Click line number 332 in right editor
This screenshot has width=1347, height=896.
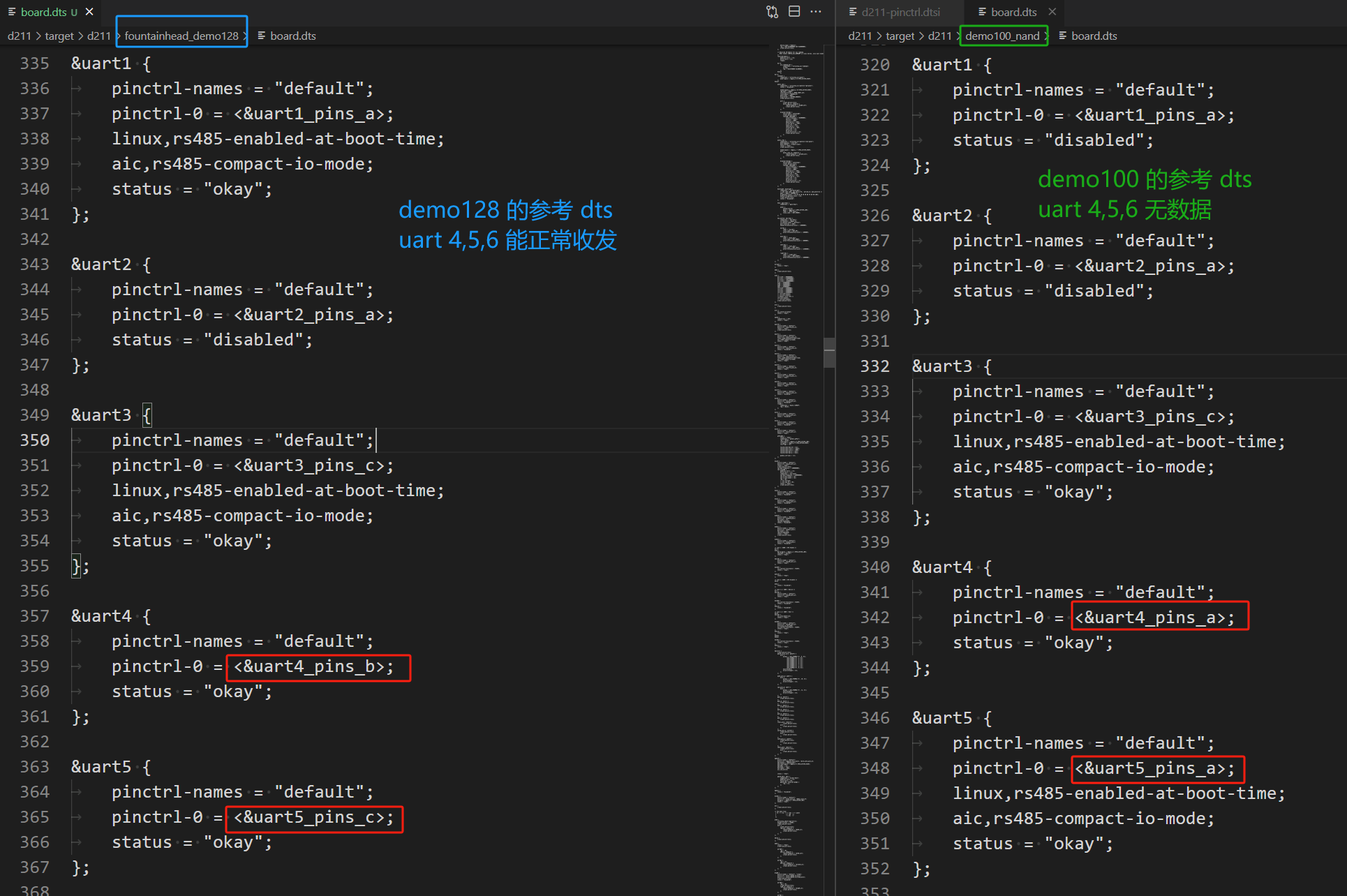coord(875,366)
